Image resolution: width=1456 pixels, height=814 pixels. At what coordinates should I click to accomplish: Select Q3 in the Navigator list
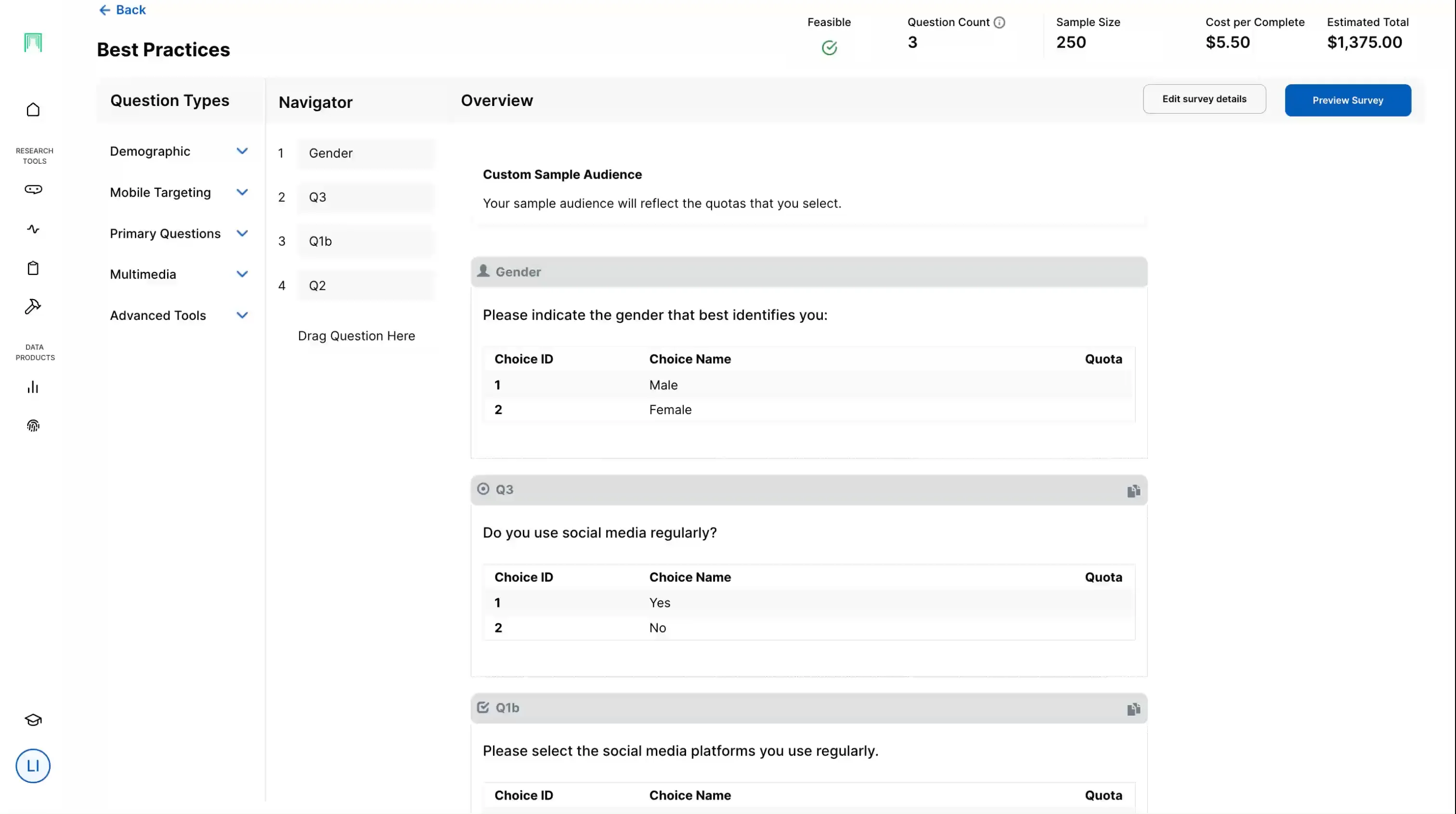point(366,197)
